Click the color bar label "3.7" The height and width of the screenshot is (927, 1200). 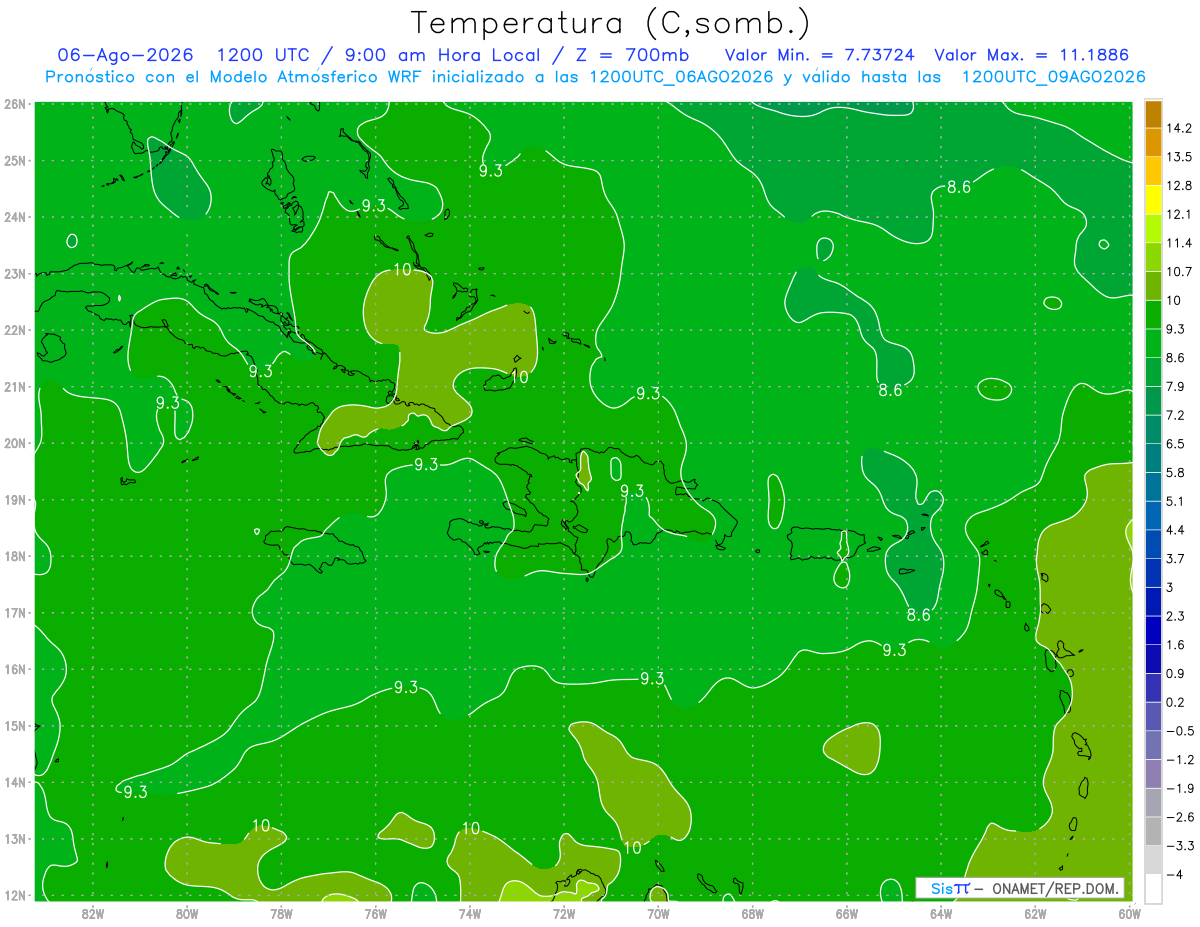[1176, 558]
